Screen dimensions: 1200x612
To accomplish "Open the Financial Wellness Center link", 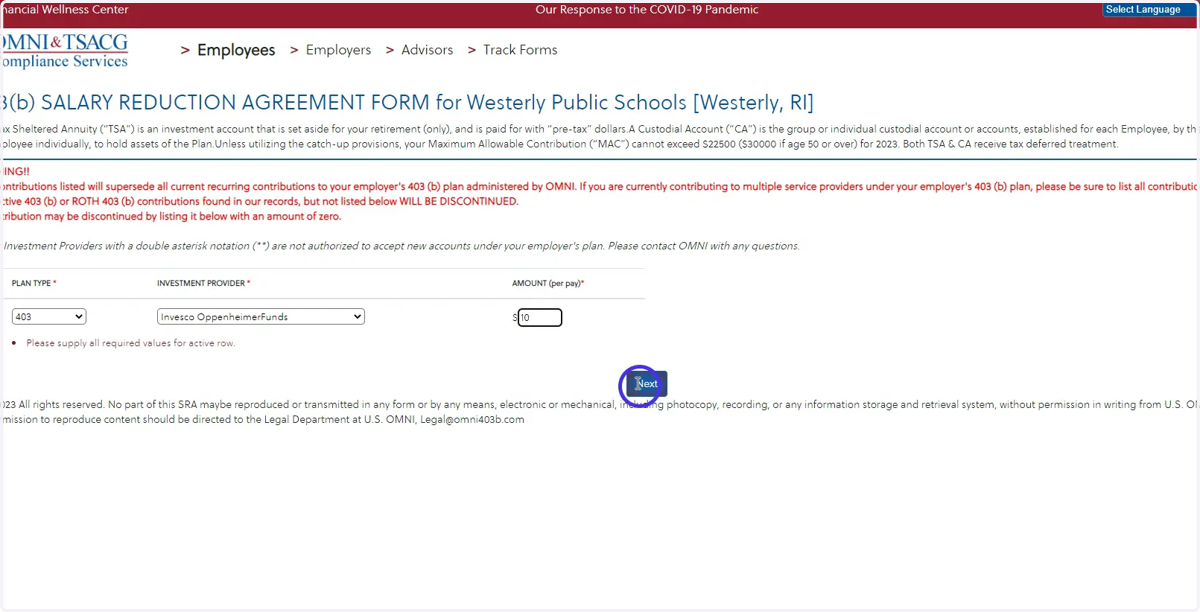I will pyautogui.click(x=65, y=10).
